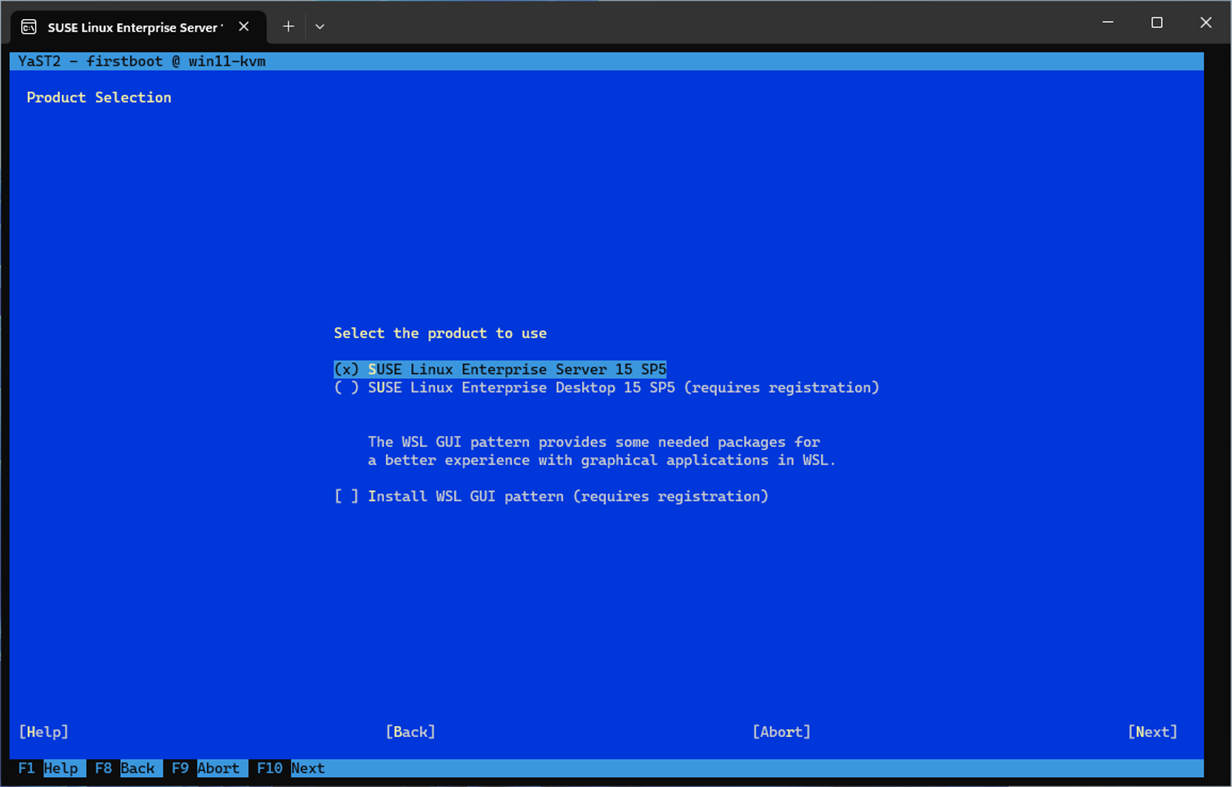
Task: Click the [Abort] button
Action: pos(781,732)
